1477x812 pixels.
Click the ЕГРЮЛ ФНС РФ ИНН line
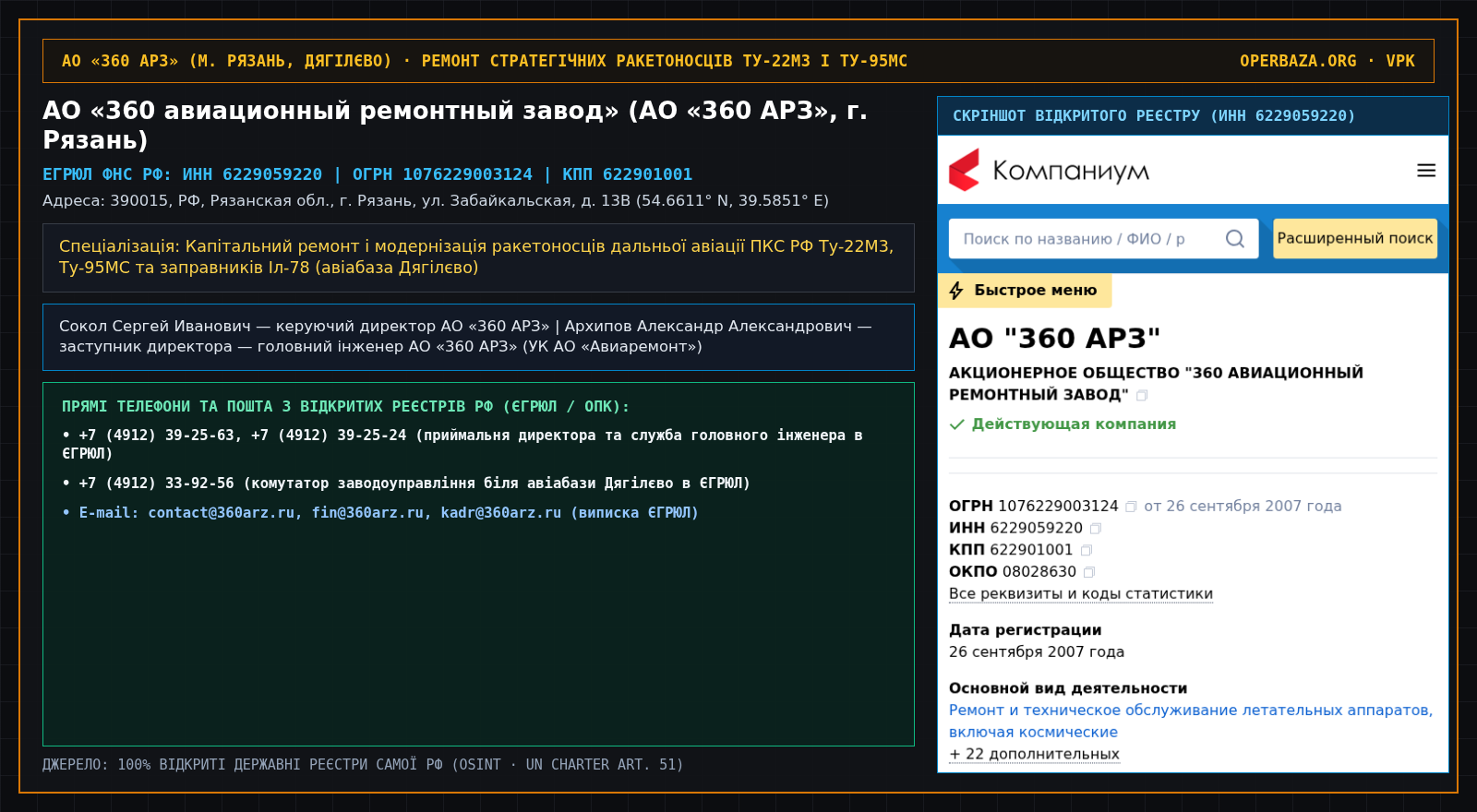(367, 174)
